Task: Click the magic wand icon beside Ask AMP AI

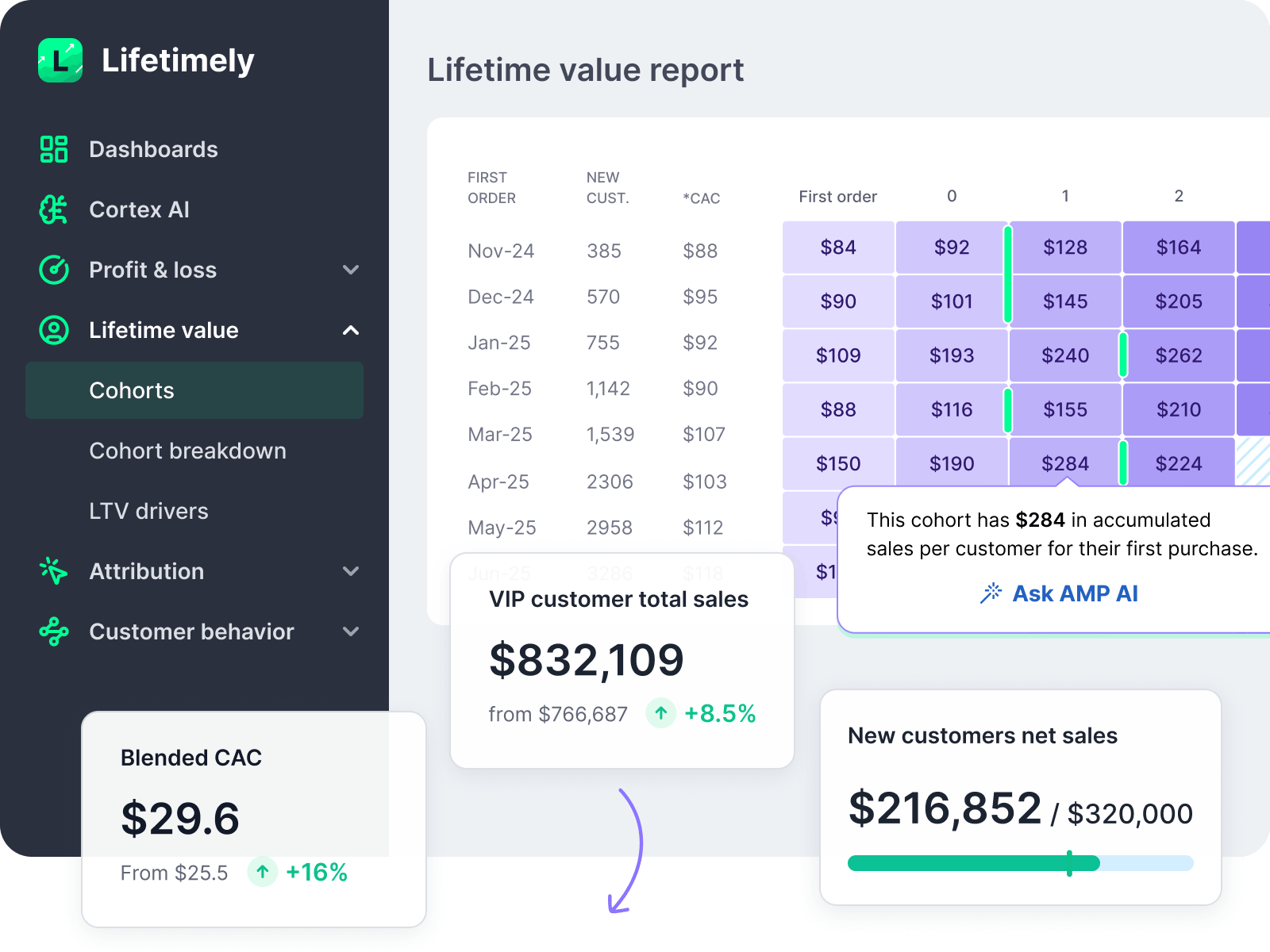Action: (991, 593)
